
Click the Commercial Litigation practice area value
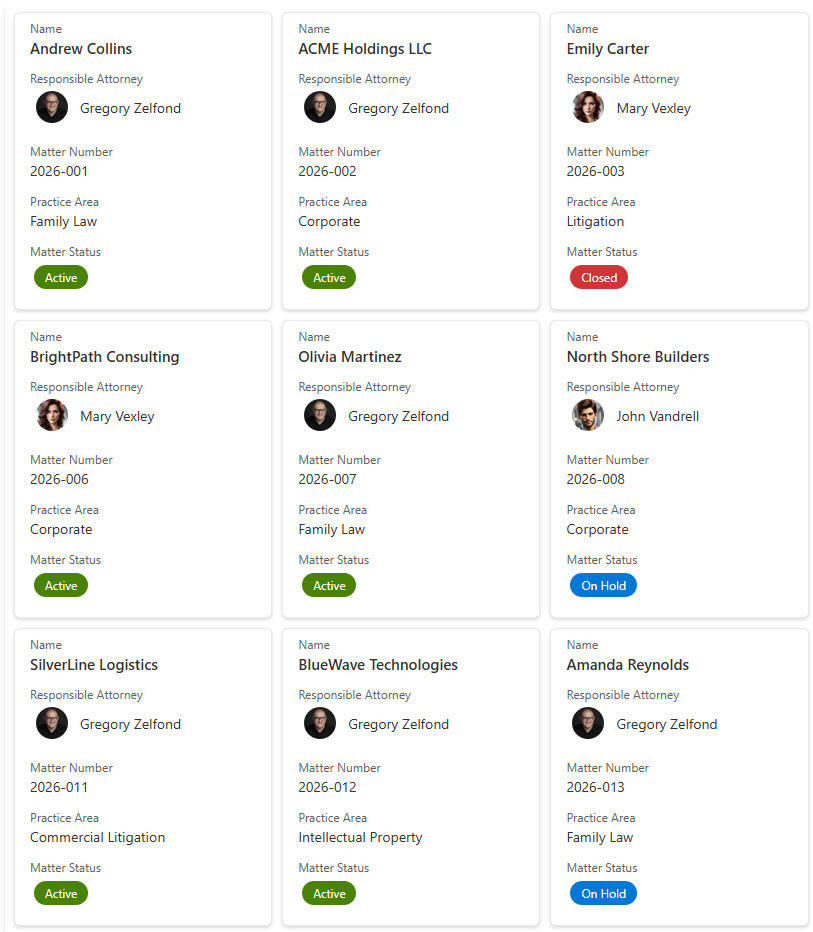pyautogui.click(x=97, y=837)
